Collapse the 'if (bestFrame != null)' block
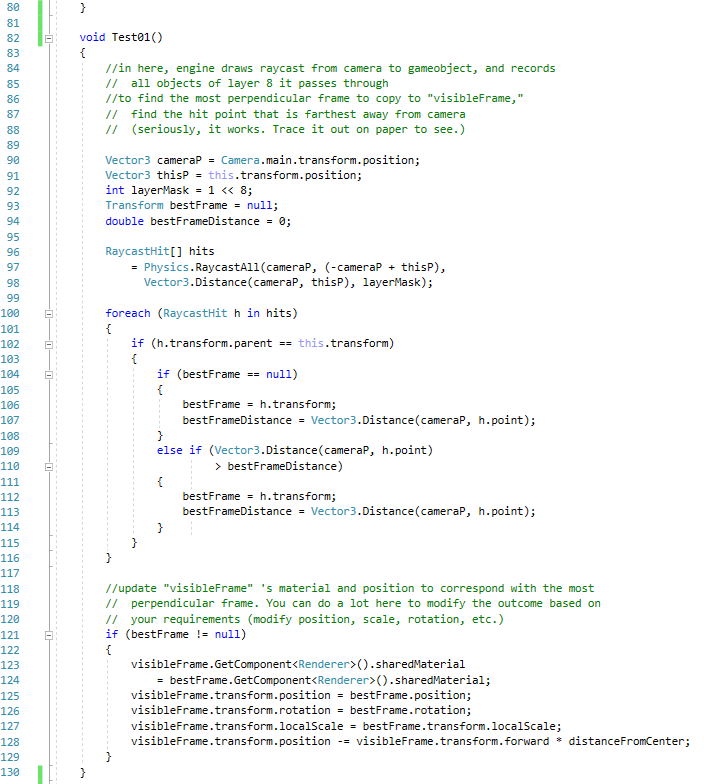 pos(48,634)
